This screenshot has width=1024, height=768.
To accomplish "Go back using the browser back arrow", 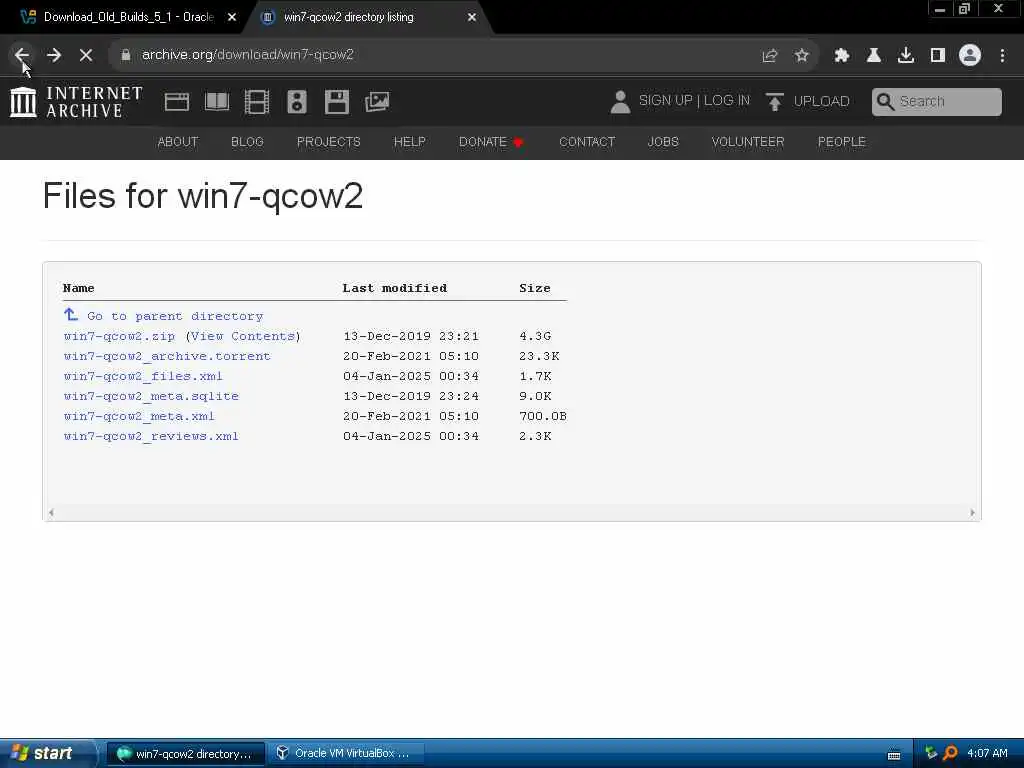I will 21,56.
